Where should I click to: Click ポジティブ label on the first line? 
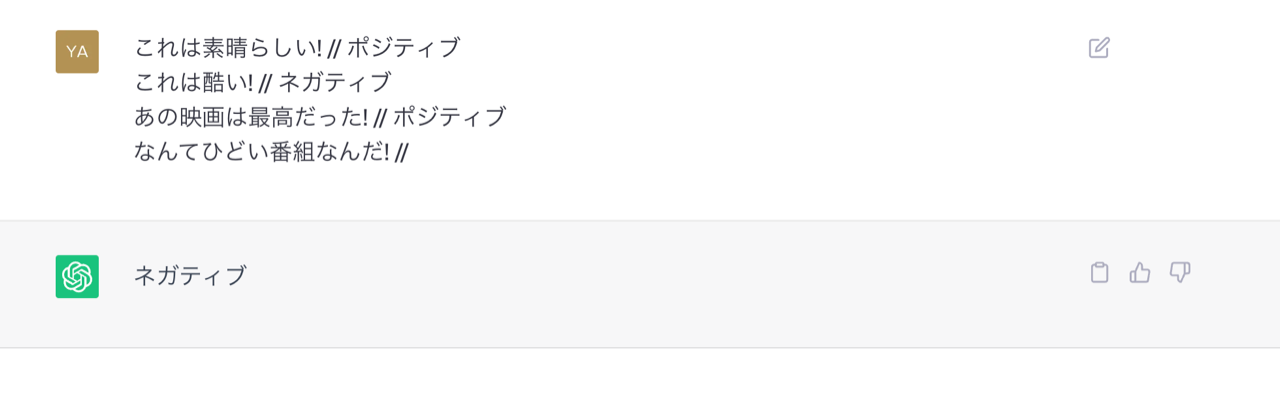(404, 47)
